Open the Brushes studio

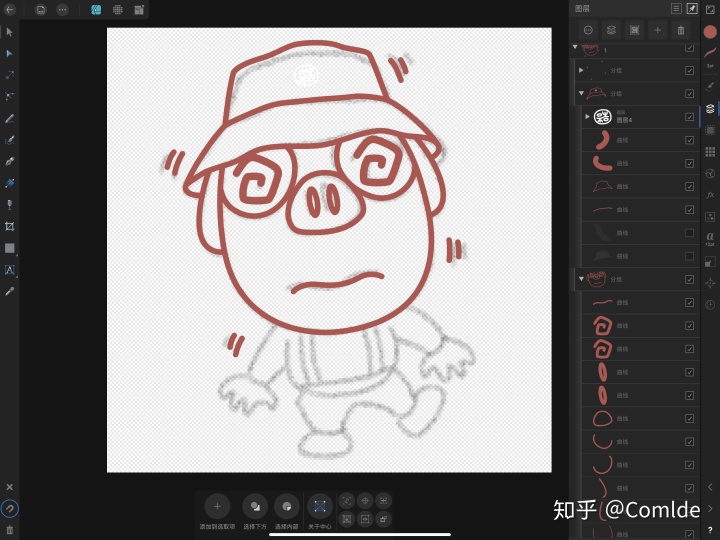click(710, 86)
